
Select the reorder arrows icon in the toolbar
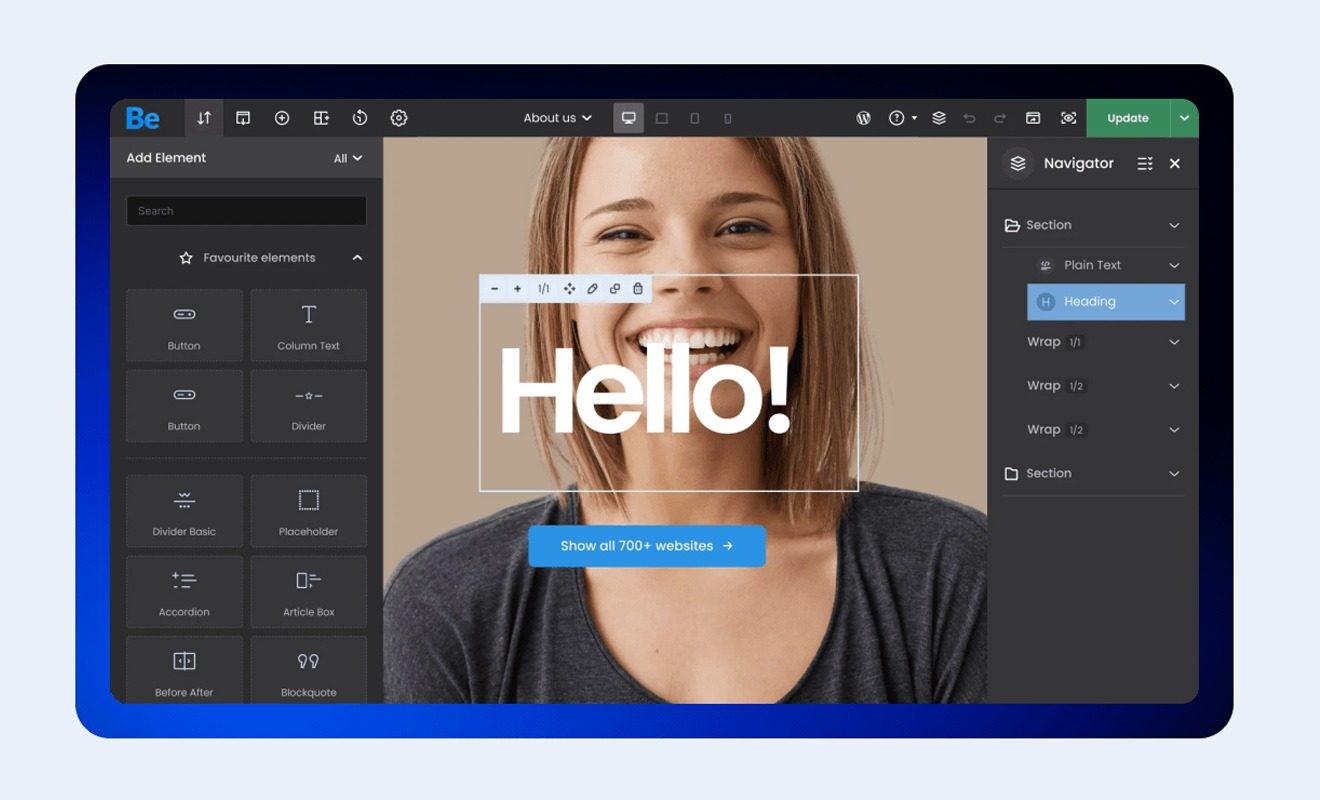point(204,118)
